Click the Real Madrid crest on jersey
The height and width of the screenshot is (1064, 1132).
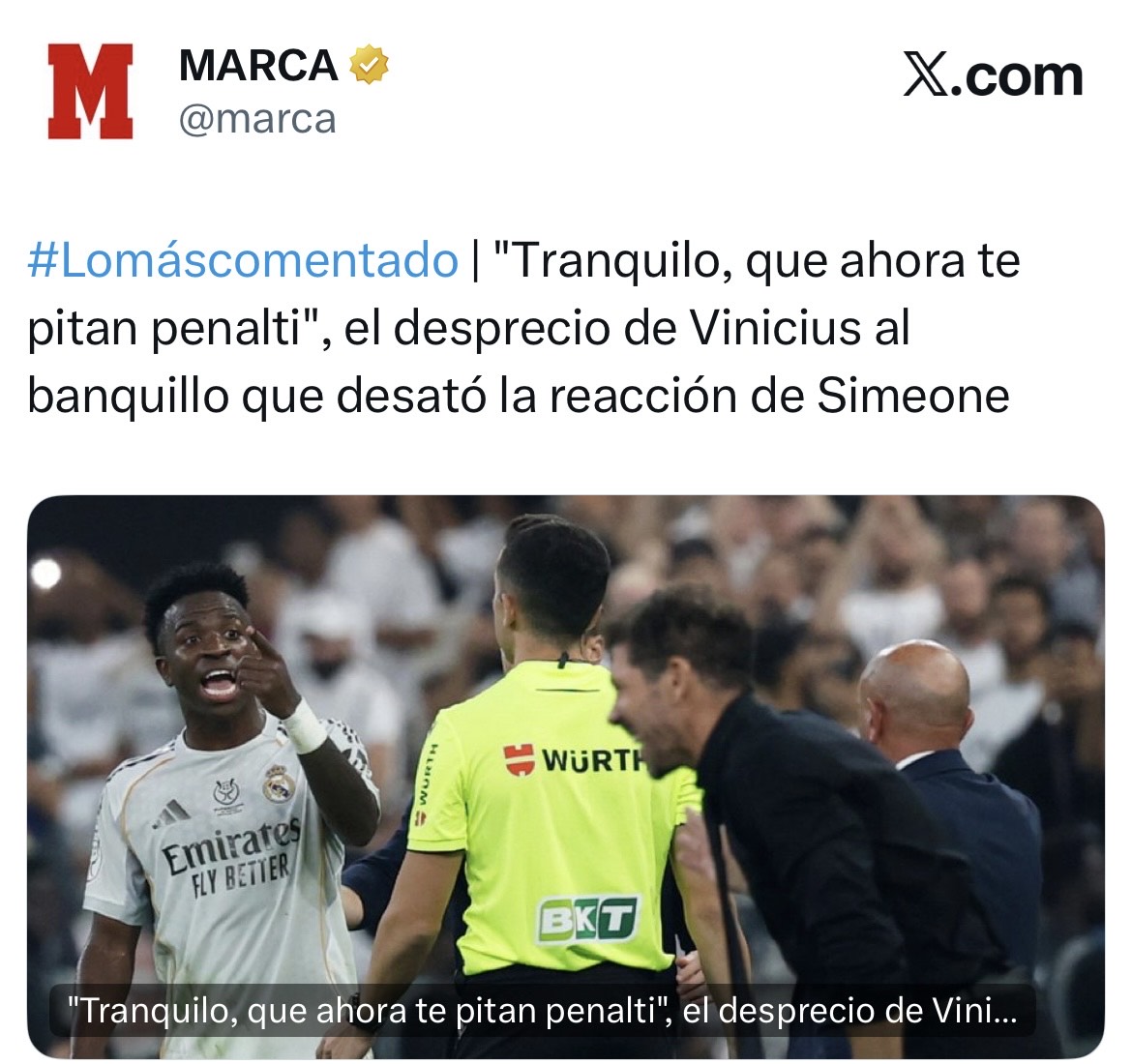(x=278, y=783)
